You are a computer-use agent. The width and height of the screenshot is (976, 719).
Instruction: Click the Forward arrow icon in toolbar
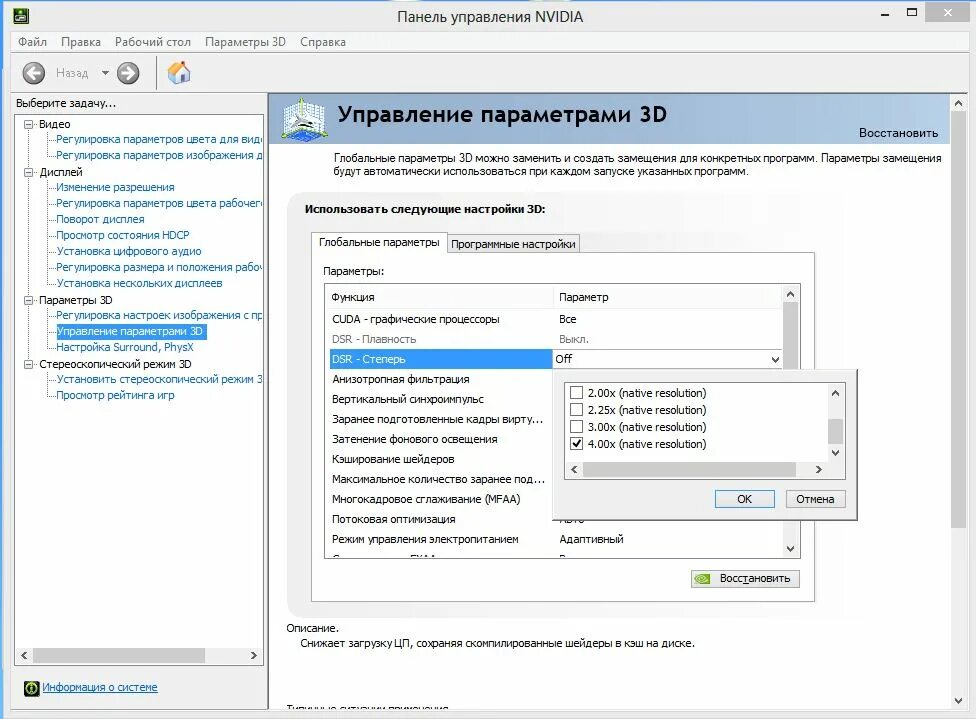point(128,73)
